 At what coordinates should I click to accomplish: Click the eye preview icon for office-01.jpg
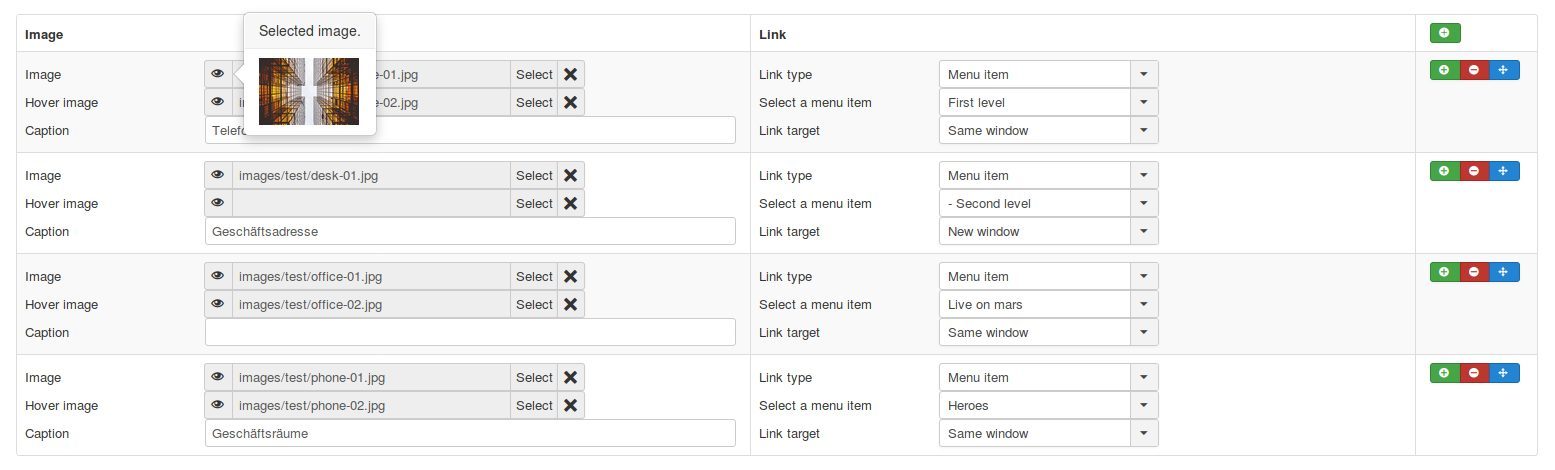point(218,277)
